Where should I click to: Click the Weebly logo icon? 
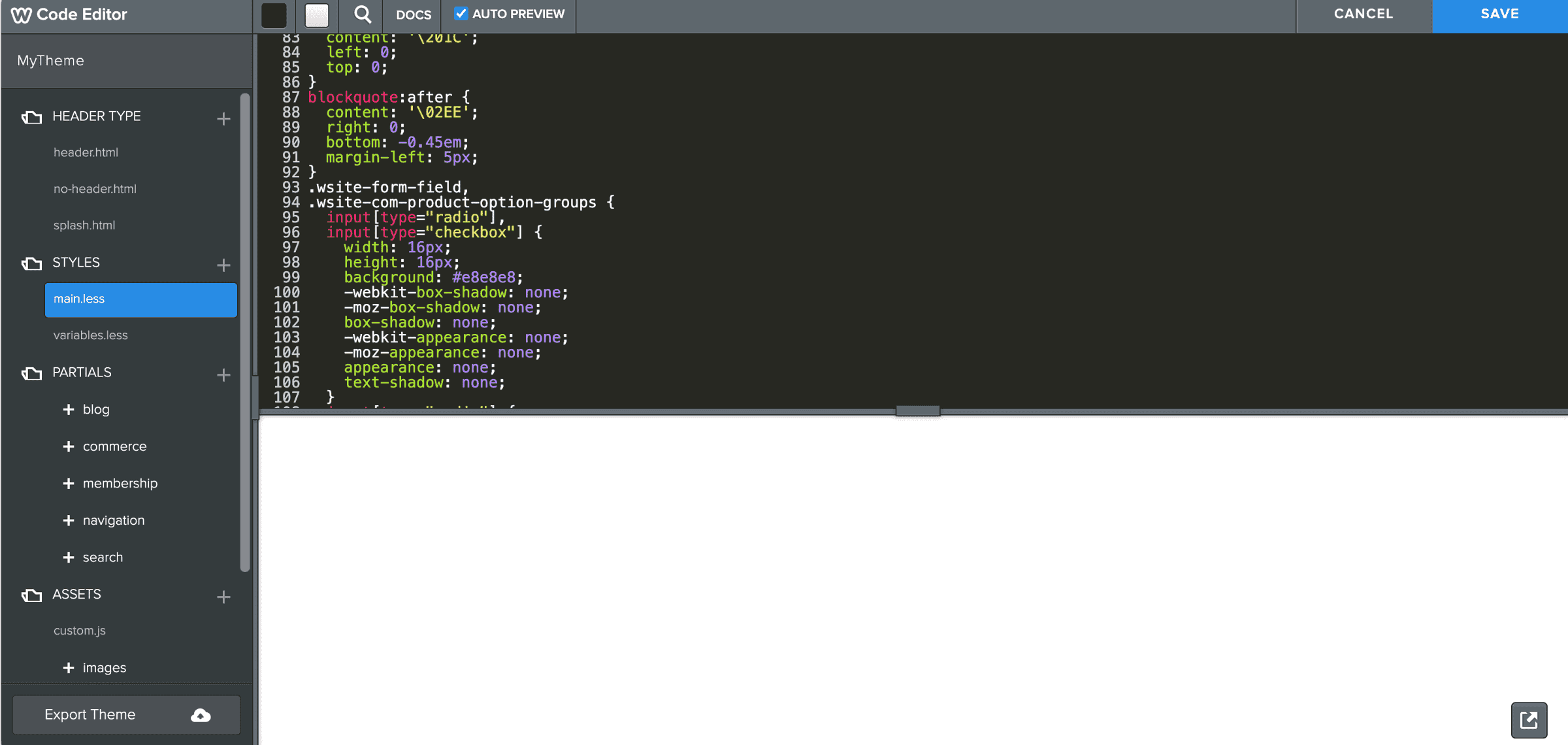pos(21,14)
